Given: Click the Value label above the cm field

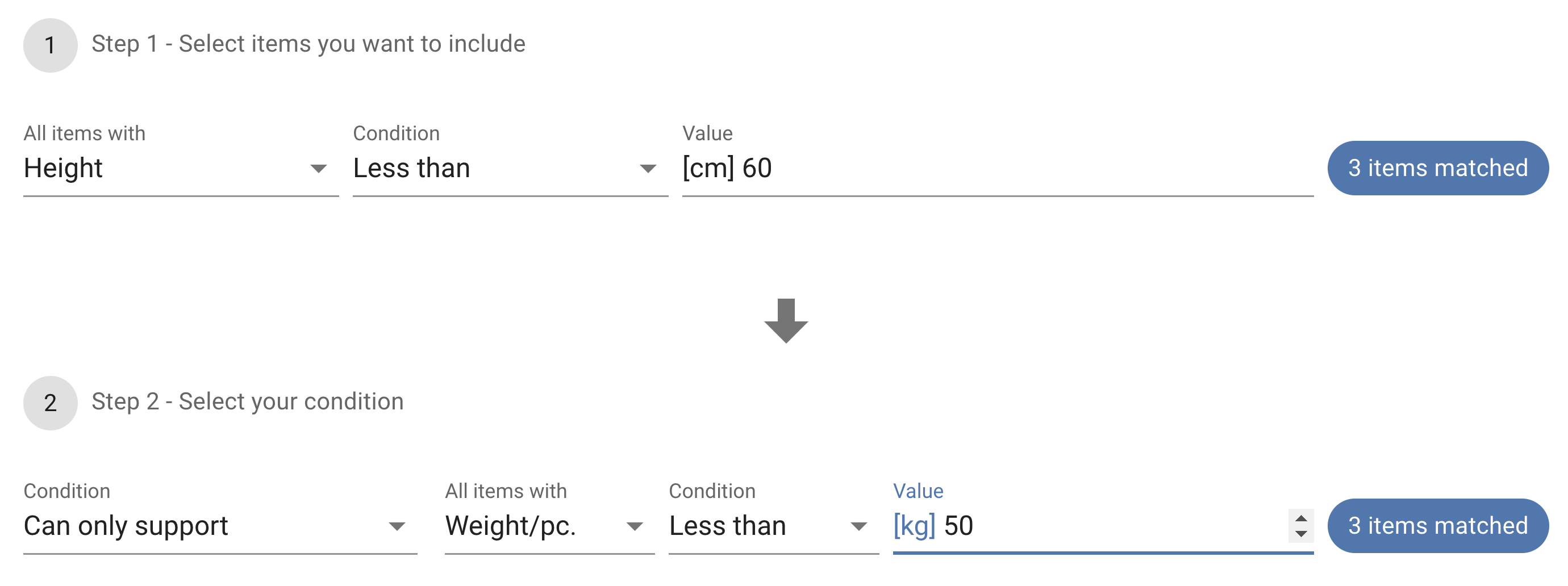Looking at the screenshot, I should pos(707,133).
